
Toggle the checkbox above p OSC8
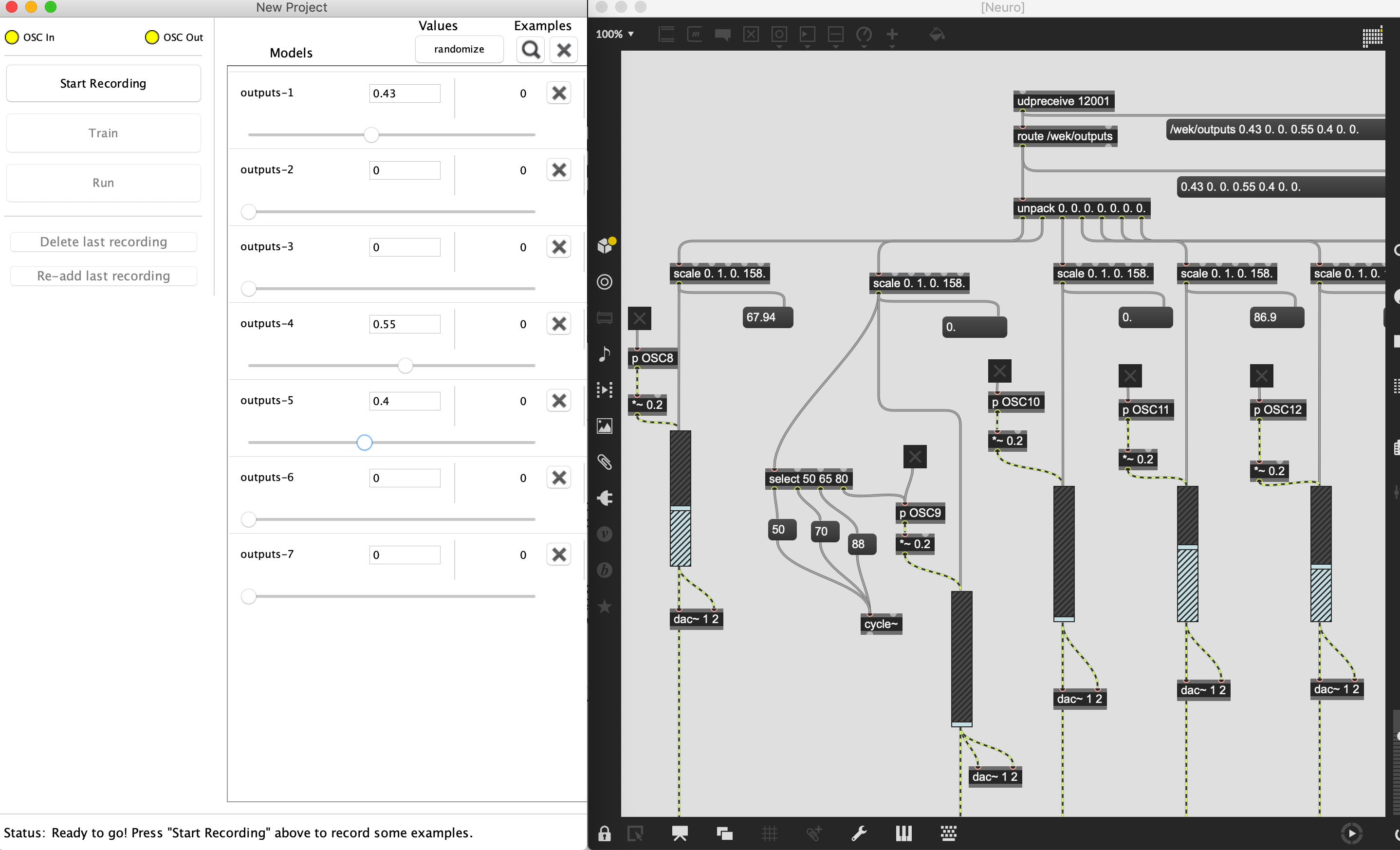(x=639, y=318)
